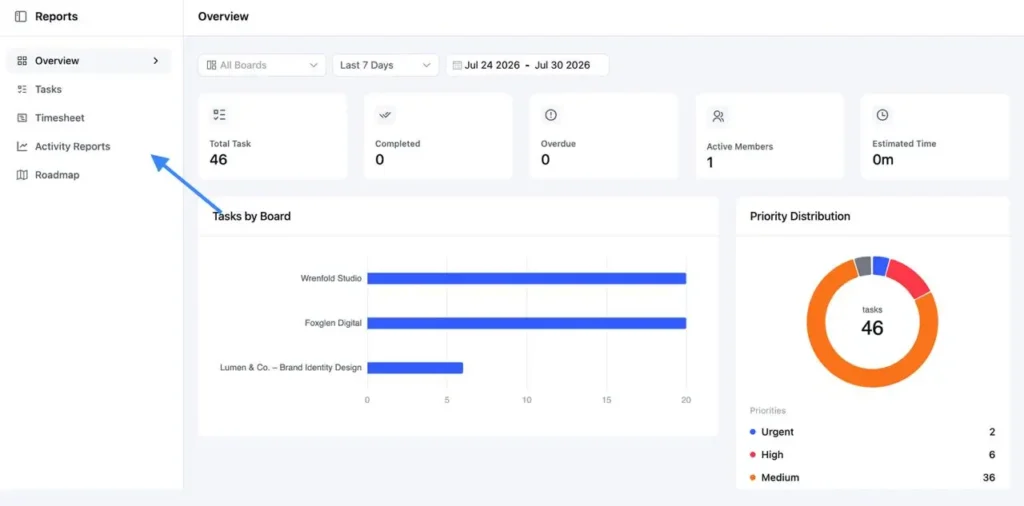Image resolution: width=1024 pixels, height=506 pixels.
Task: Click the Jul 24 2026 start date
Action: tap(492, 65)
